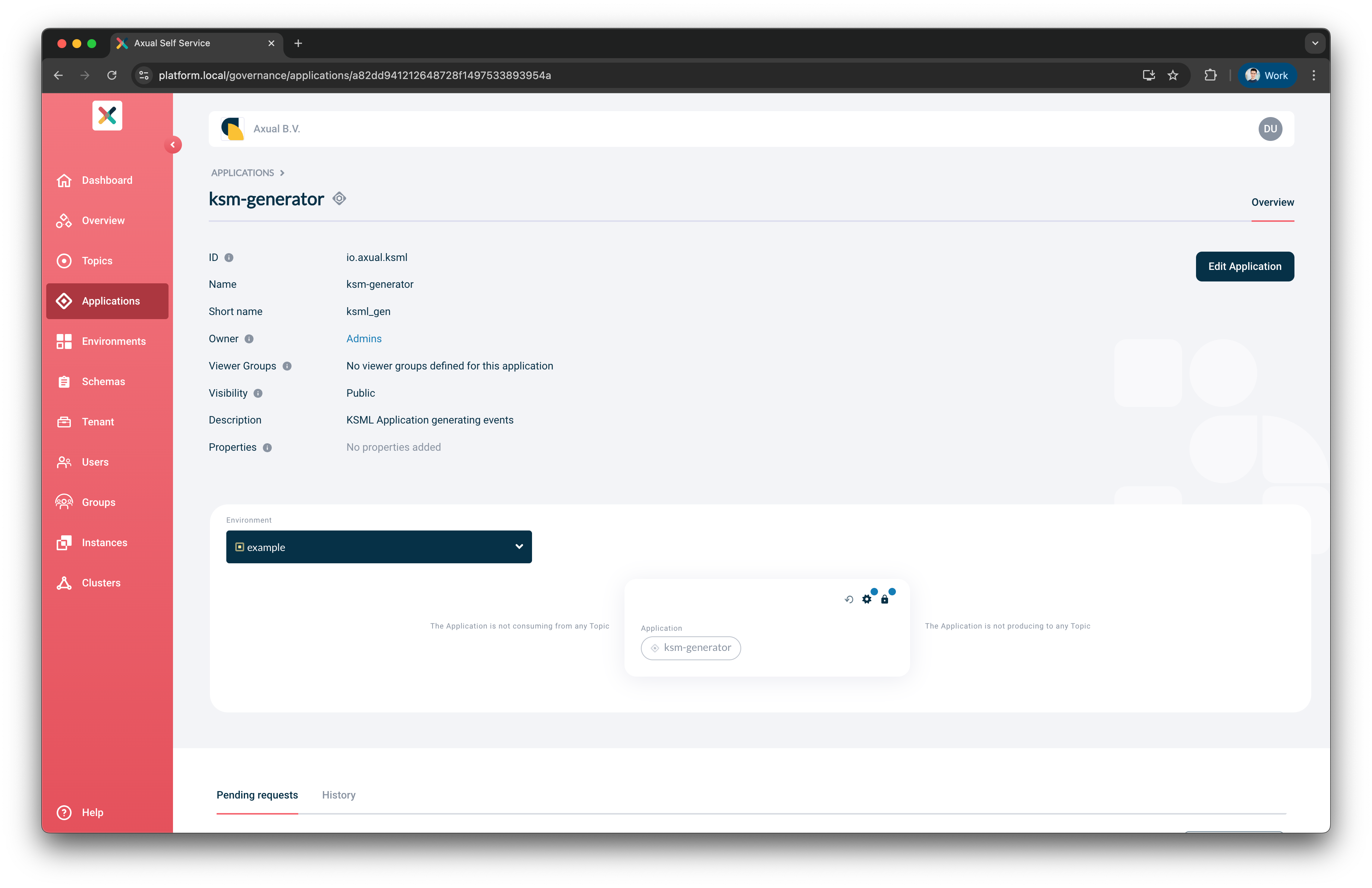Click the gear icon on the application card

click(868, 599)
